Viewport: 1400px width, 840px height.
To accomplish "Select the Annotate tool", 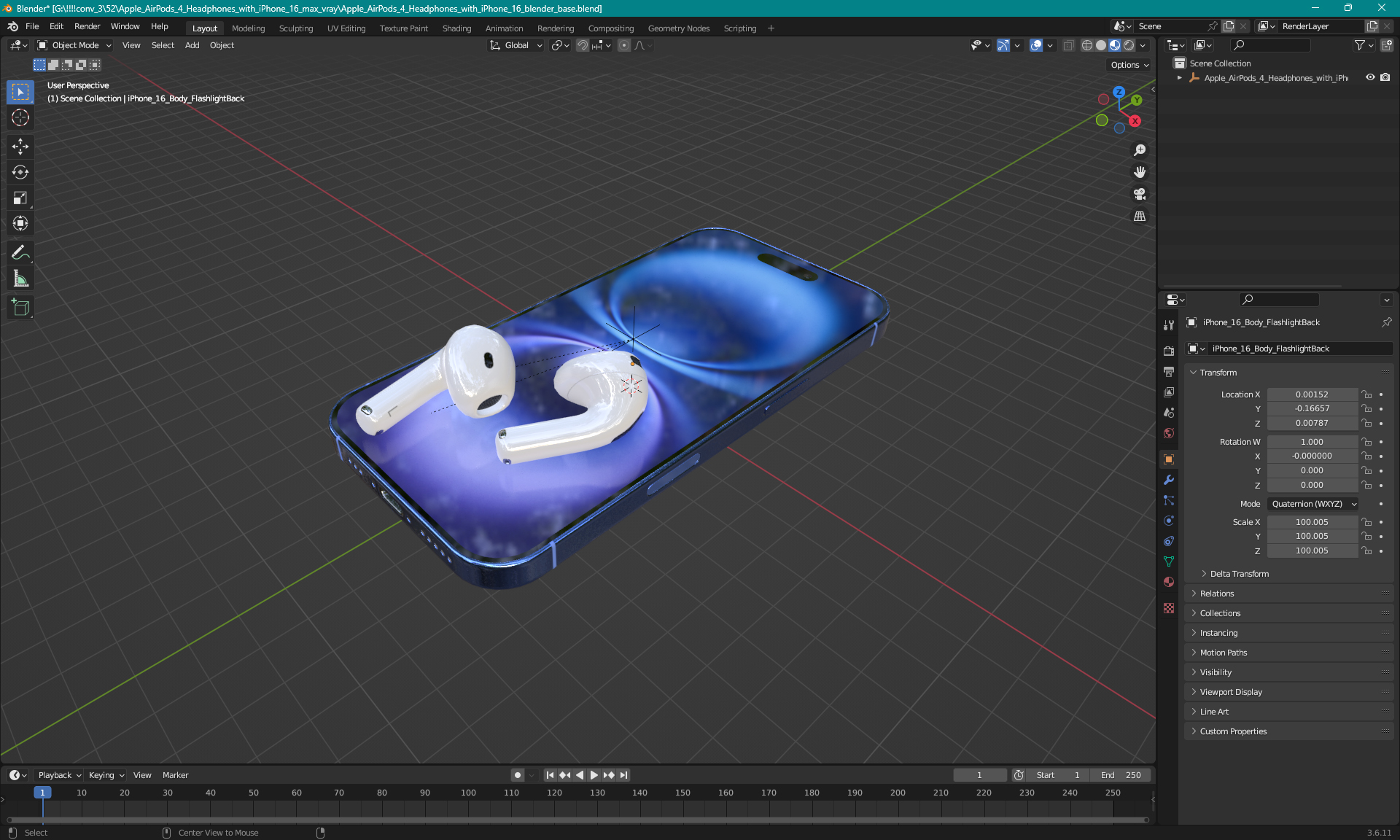I will pyautogui.click(x=20, y=252).
